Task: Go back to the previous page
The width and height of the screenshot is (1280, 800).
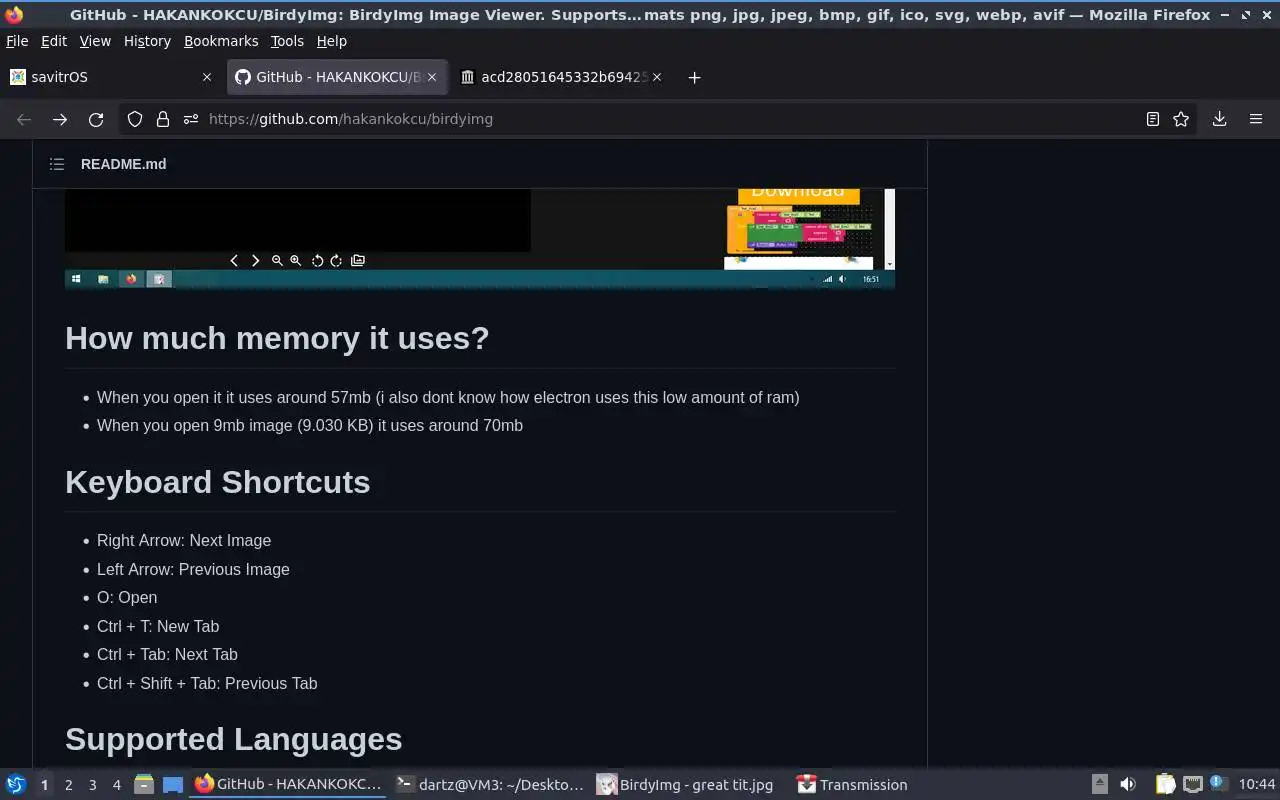Action: (24, 119)
